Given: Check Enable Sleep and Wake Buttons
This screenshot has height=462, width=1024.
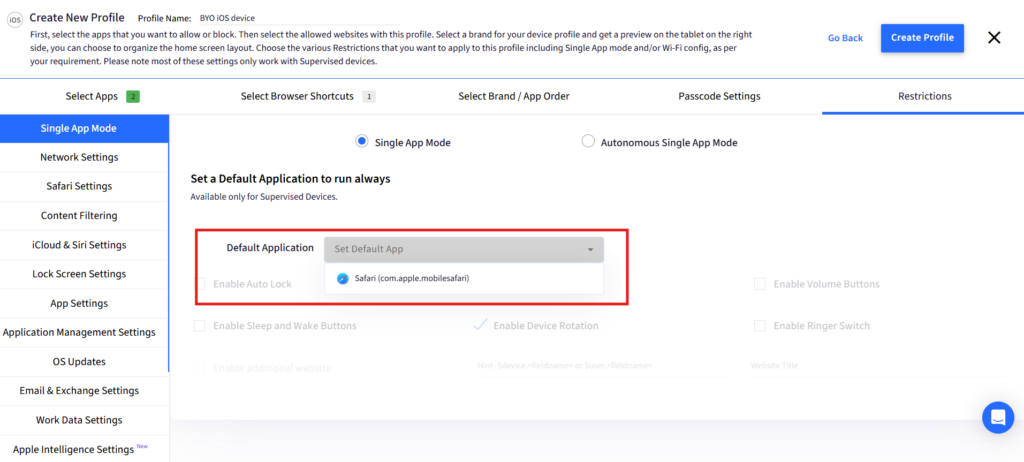Looking at the screenshot, I should (x=200, y=326).
